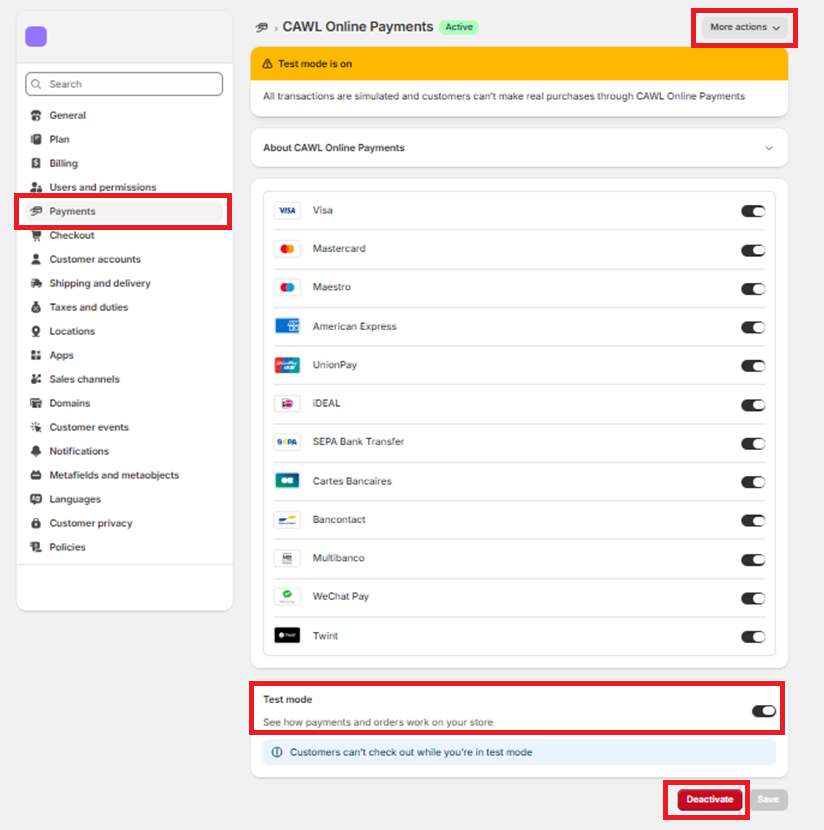Click the Save button
Screen dimensions: 824x830
click(x=769, y=799)
